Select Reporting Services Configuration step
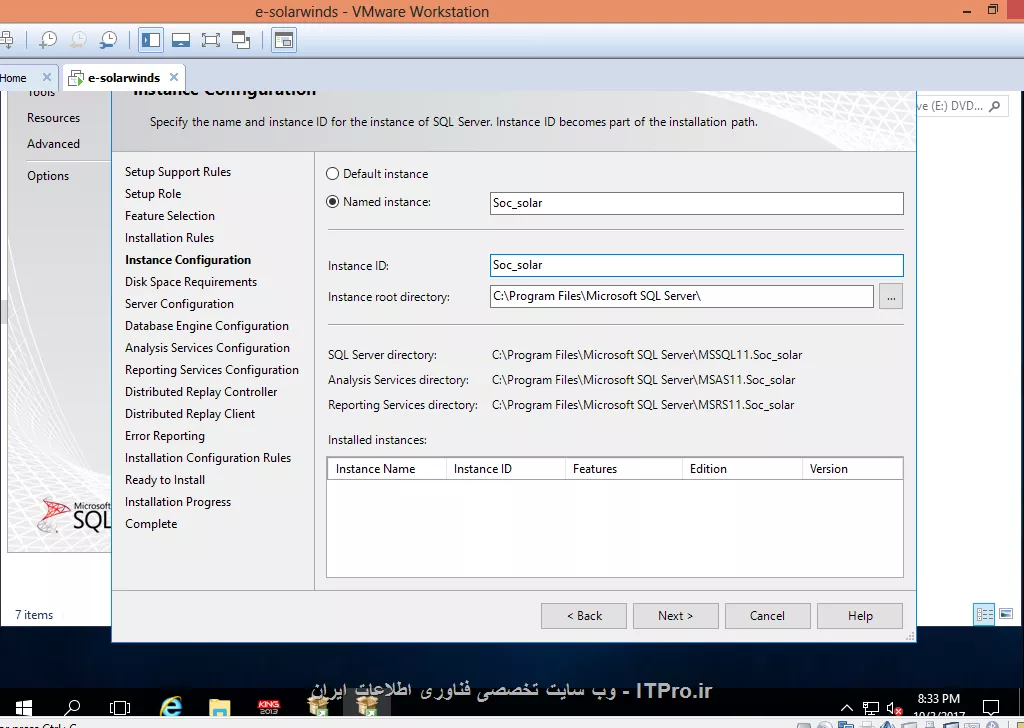1024x728 pixels. (x=212, y=370)
